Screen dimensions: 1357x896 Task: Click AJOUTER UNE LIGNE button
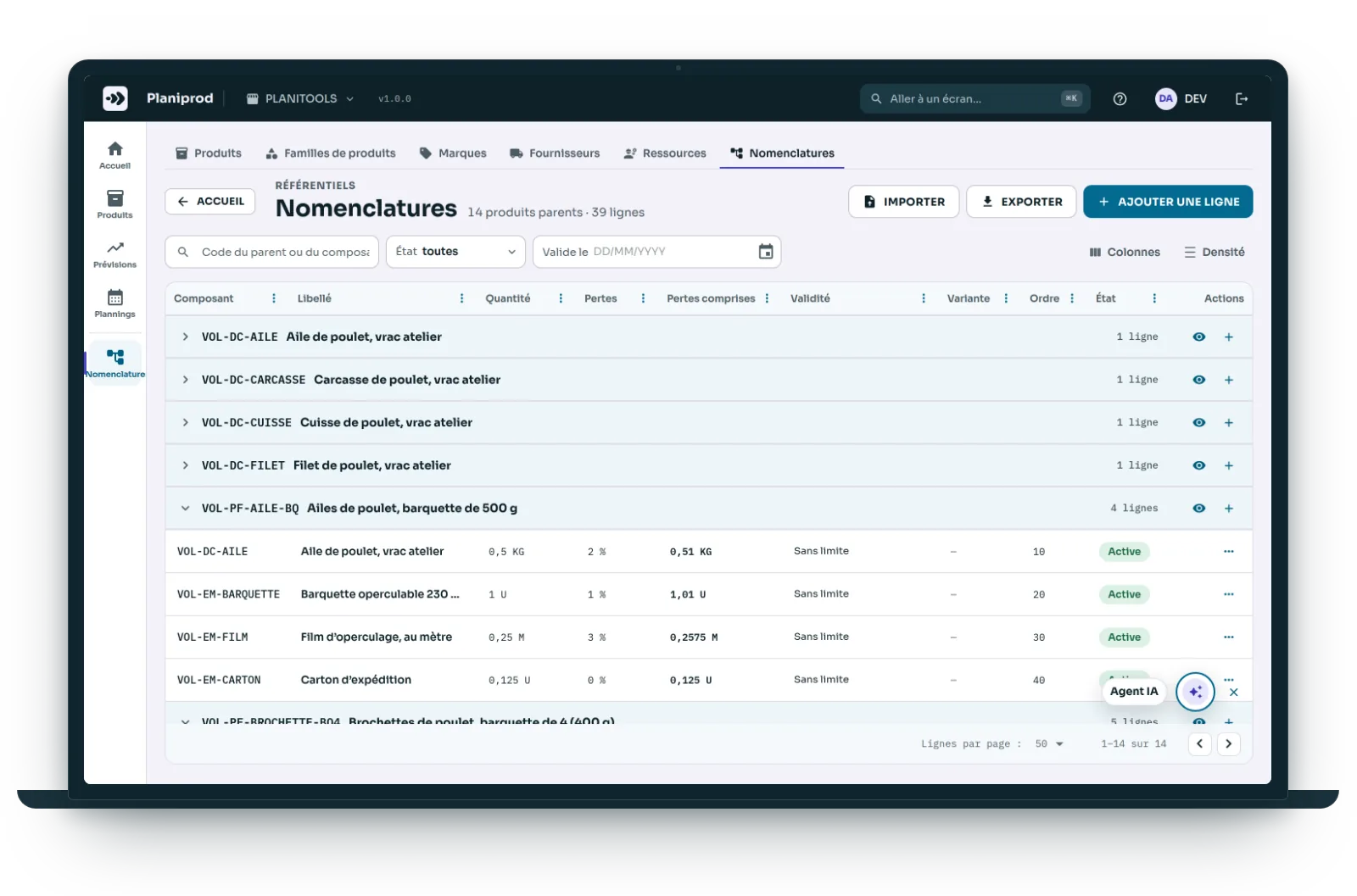[1168, 202]
